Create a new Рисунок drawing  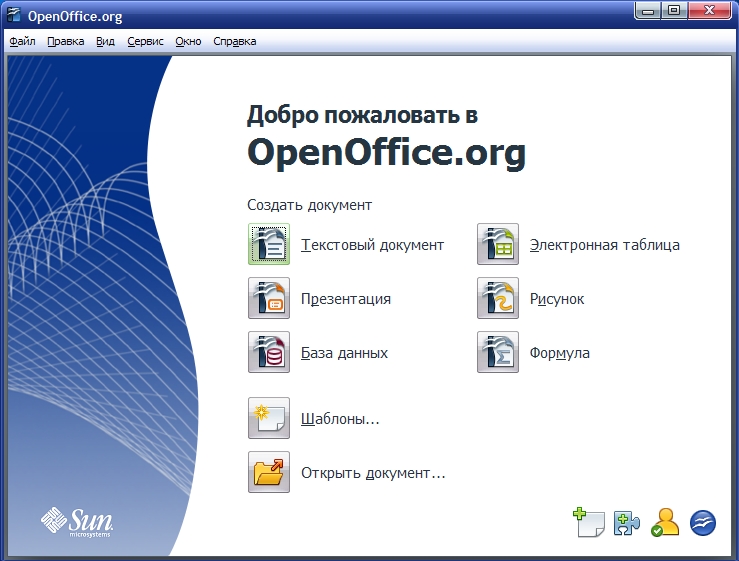pos(498,299)
